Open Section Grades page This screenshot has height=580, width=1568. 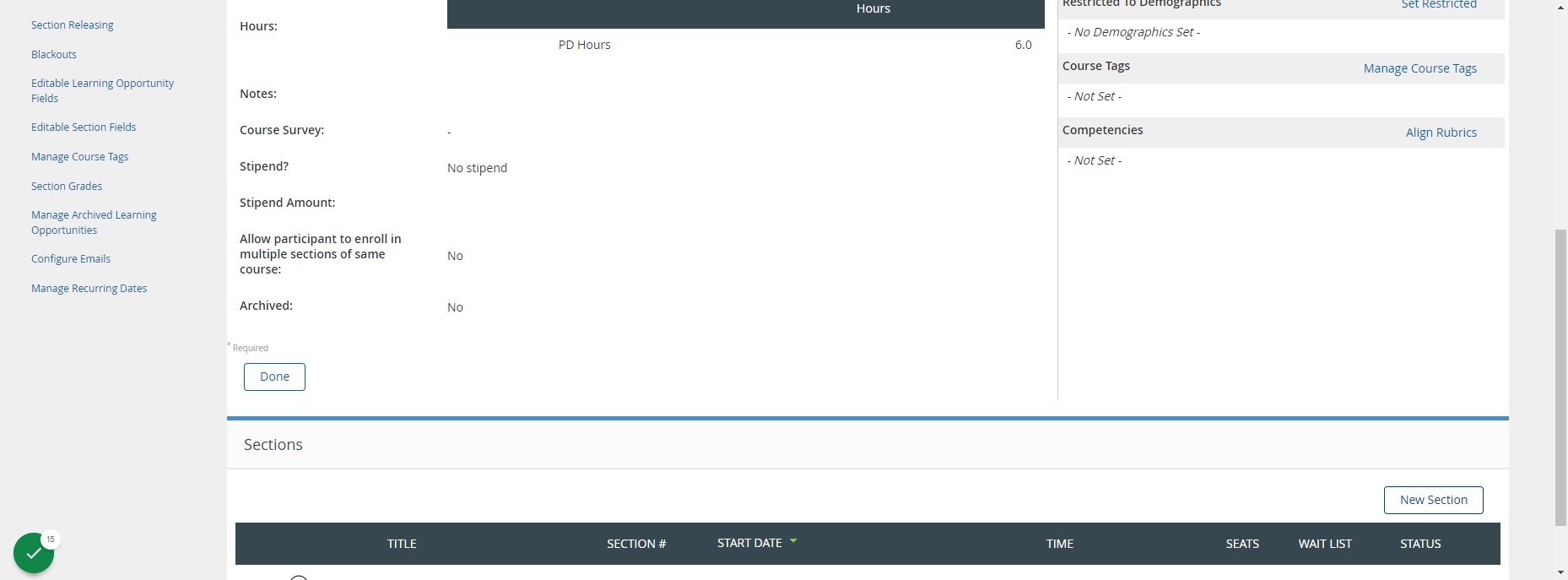click(67, 187)
